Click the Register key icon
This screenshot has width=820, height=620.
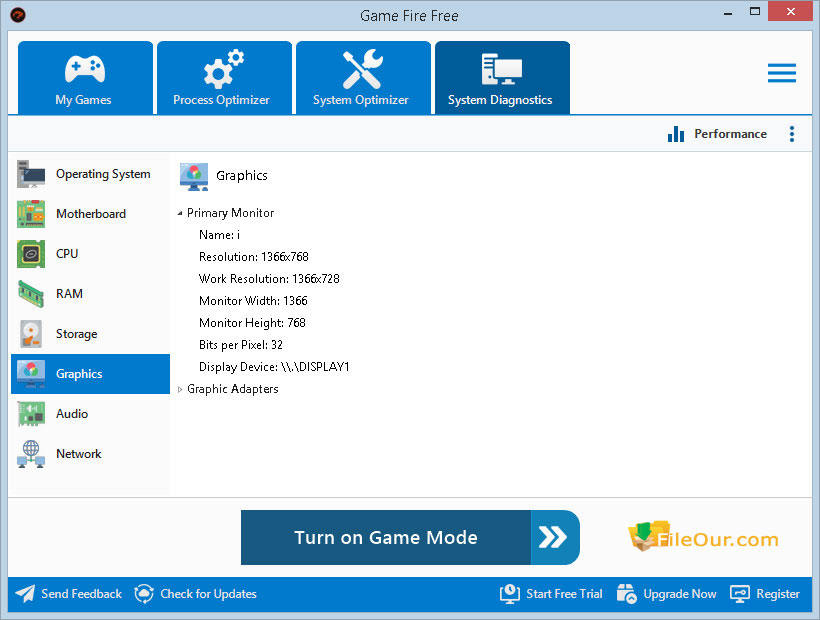click(x=739, y=594)
